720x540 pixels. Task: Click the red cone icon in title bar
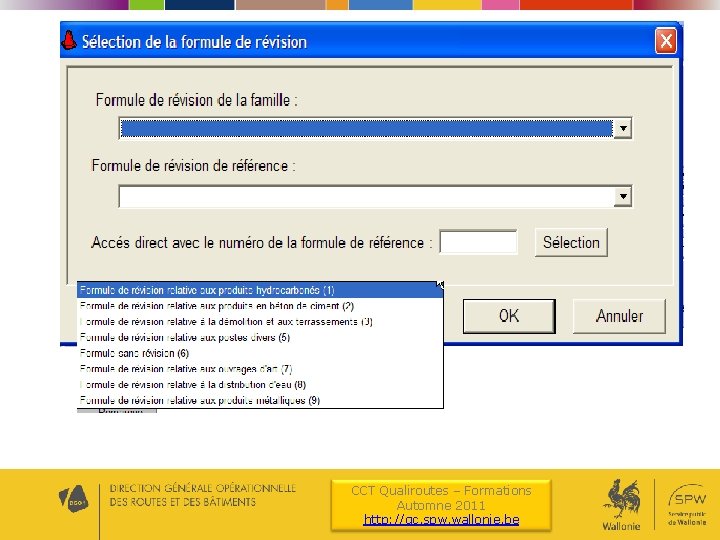point(69,41)
